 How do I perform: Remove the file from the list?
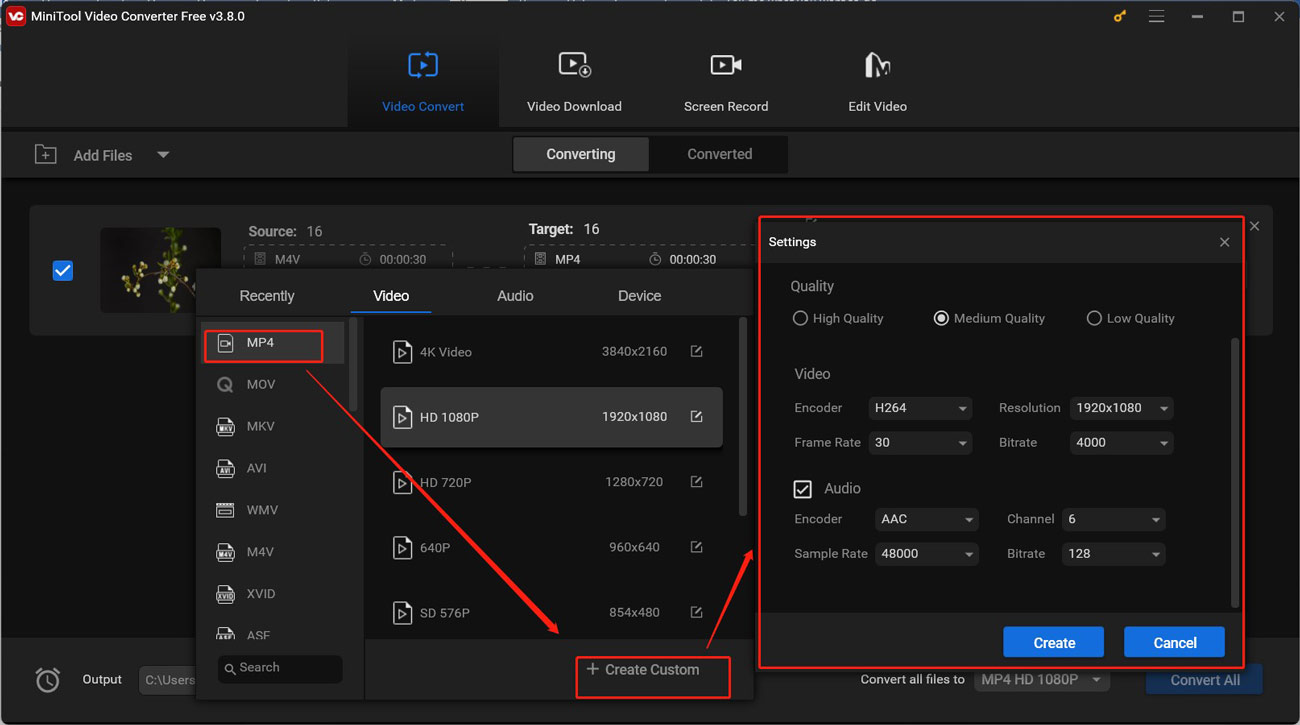(1254, 226)
